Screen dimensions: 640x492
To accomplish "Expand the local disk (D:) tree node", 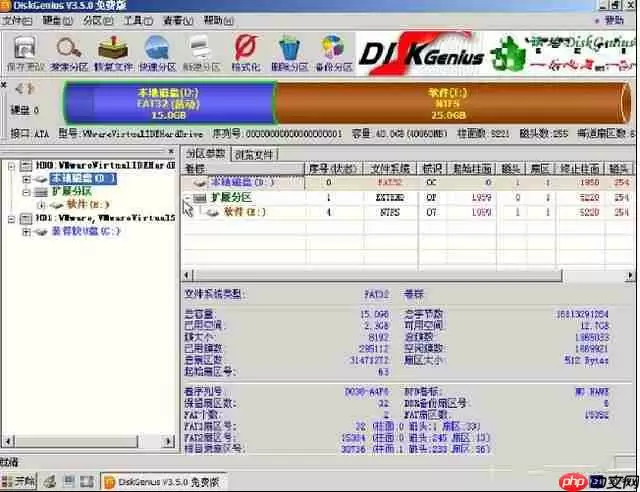I will click(x=26, y=178).
